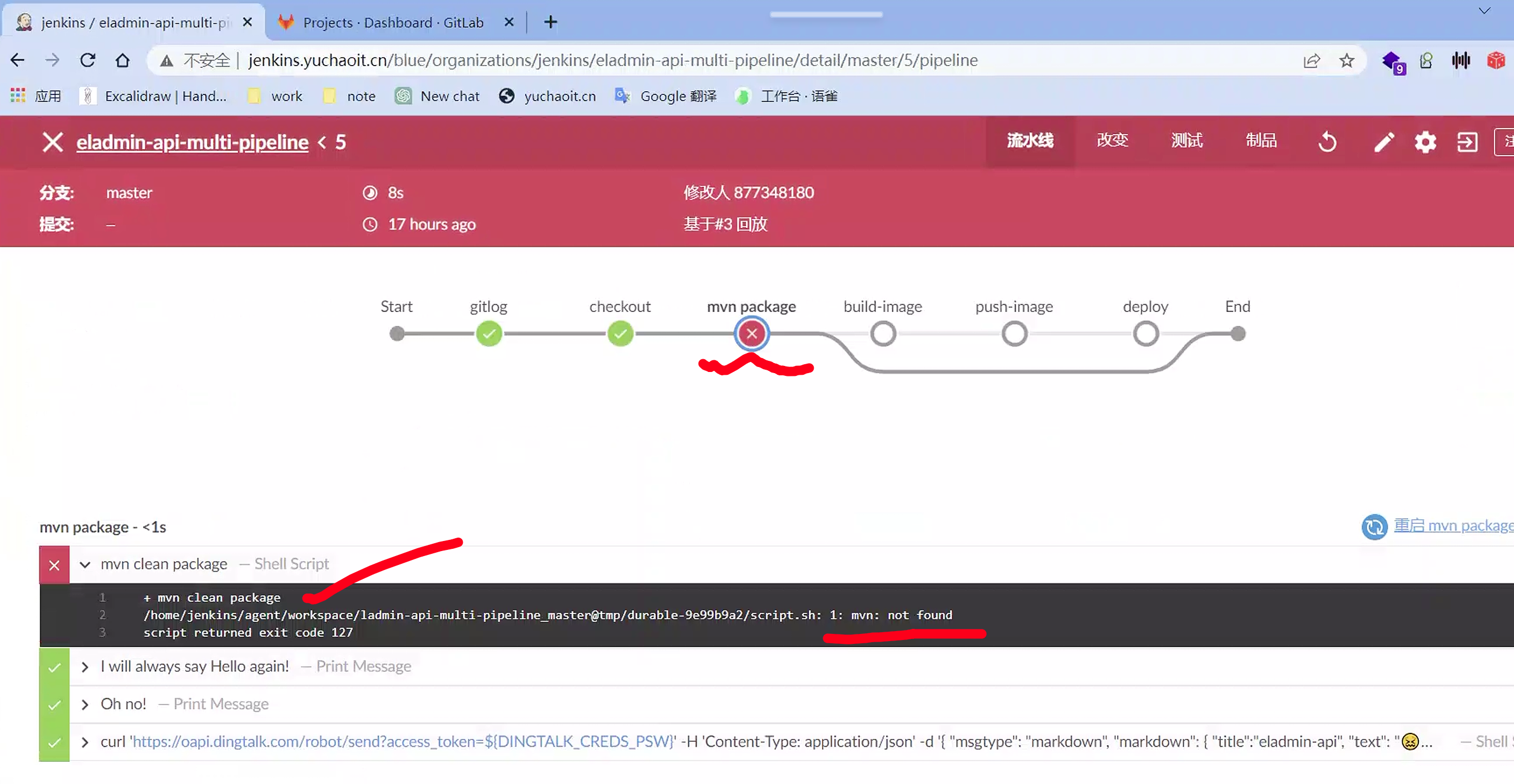
Task: Open pipeline editor with pencil icon
Action: coord(1383,142)
